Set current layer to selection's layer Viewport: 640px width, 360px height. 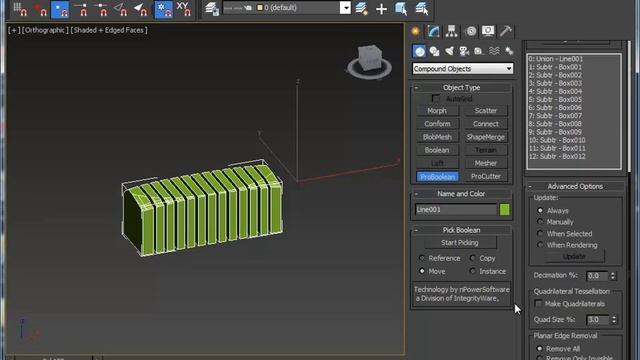(x=422, y=9)
